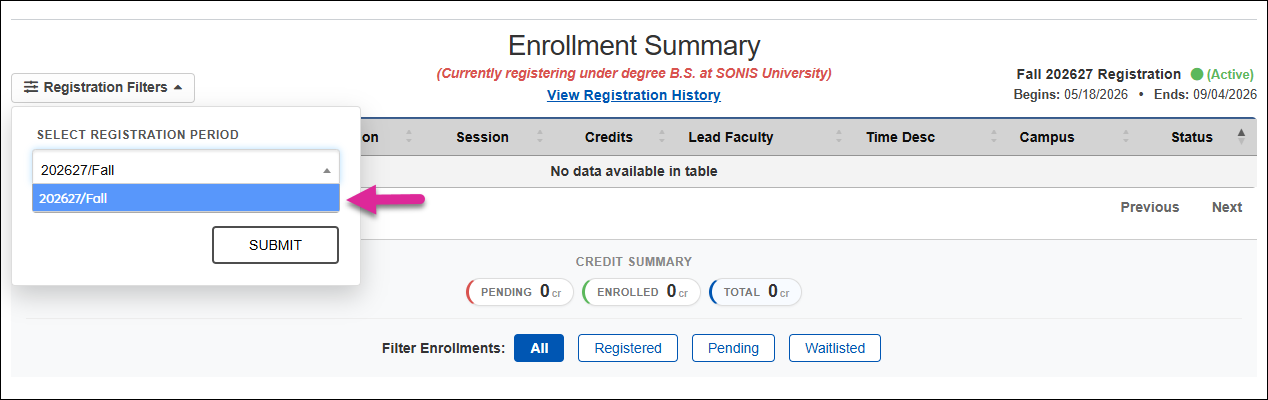Click the filter sliders icon on Registration Filters

click(x=31, y=88)
